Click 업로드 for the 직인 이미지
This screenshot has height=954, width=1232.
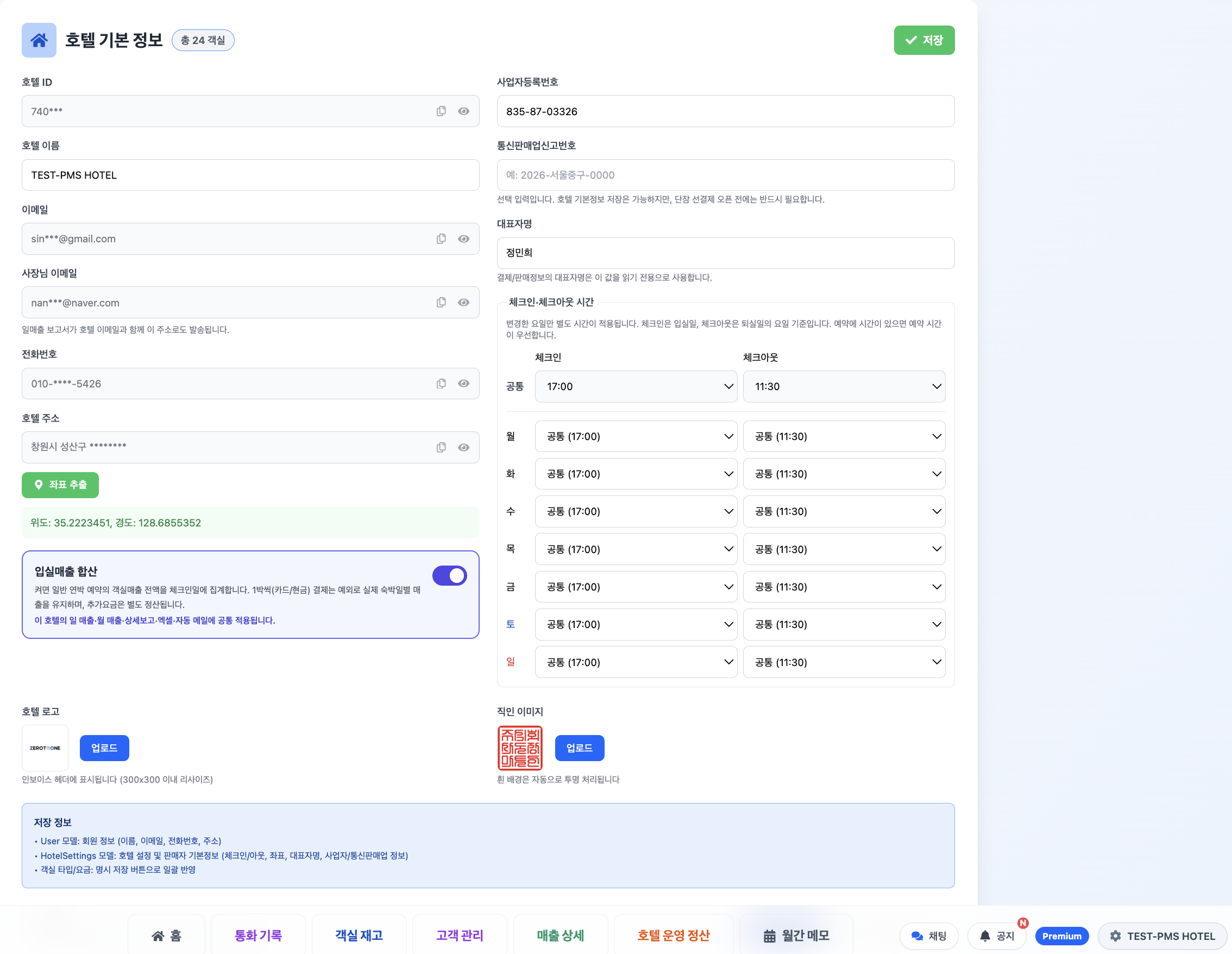pos(579,748)
